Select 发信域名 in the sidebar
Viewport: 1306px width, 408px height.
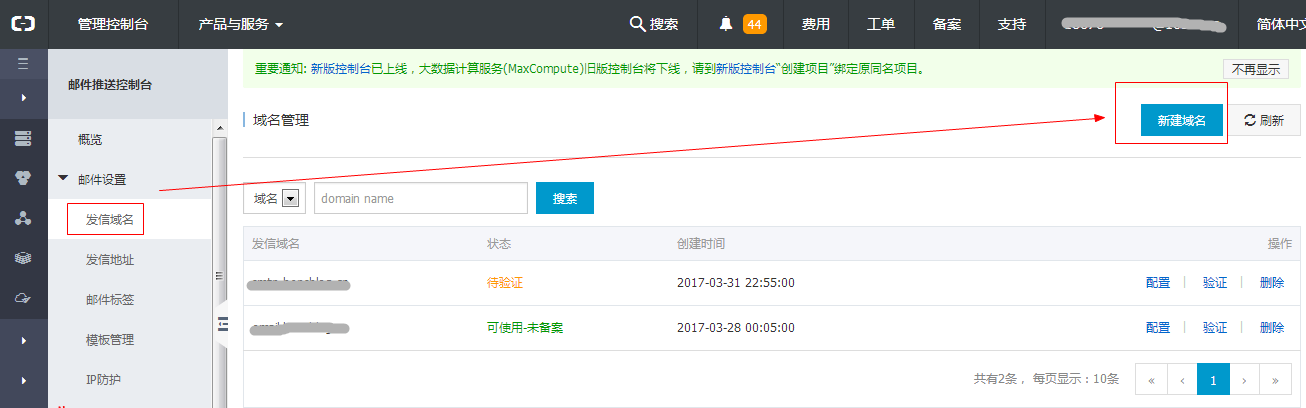[110, 219]
